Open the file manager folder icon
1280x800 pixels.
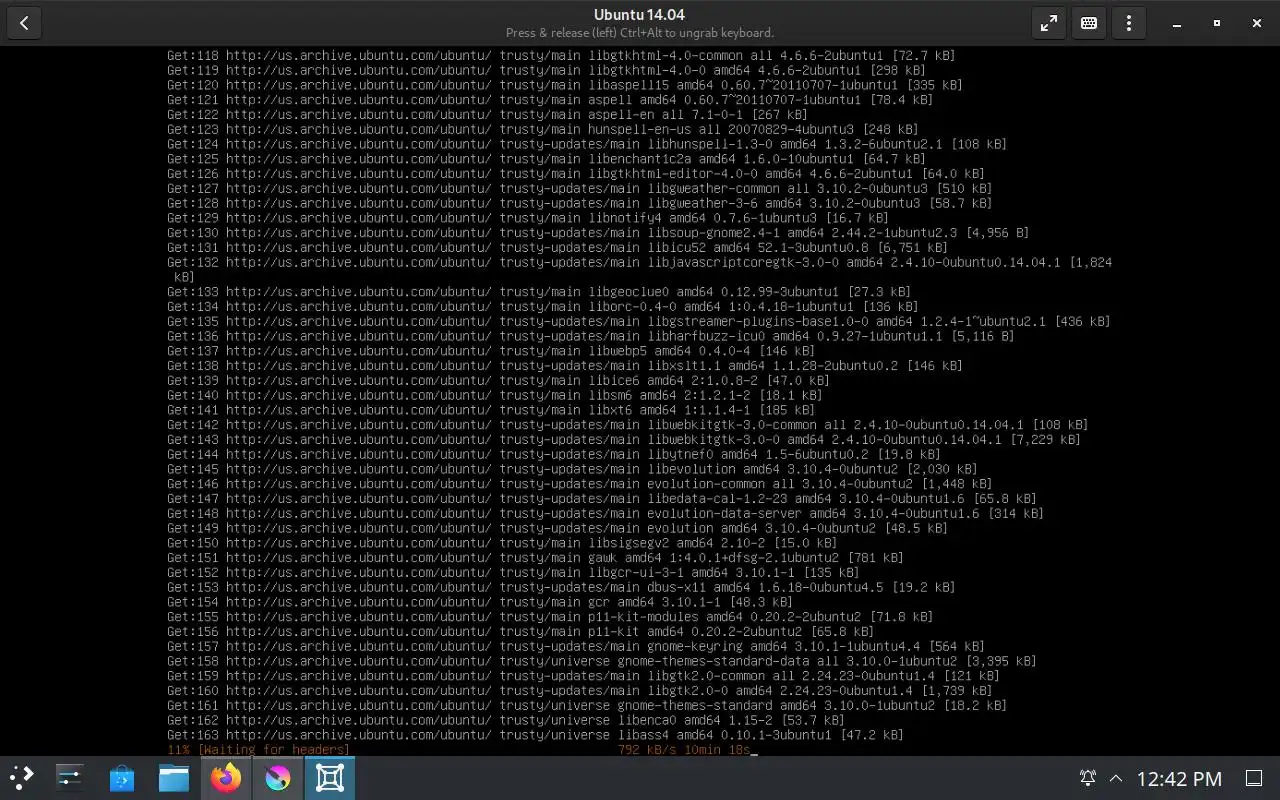pos(174,778)
